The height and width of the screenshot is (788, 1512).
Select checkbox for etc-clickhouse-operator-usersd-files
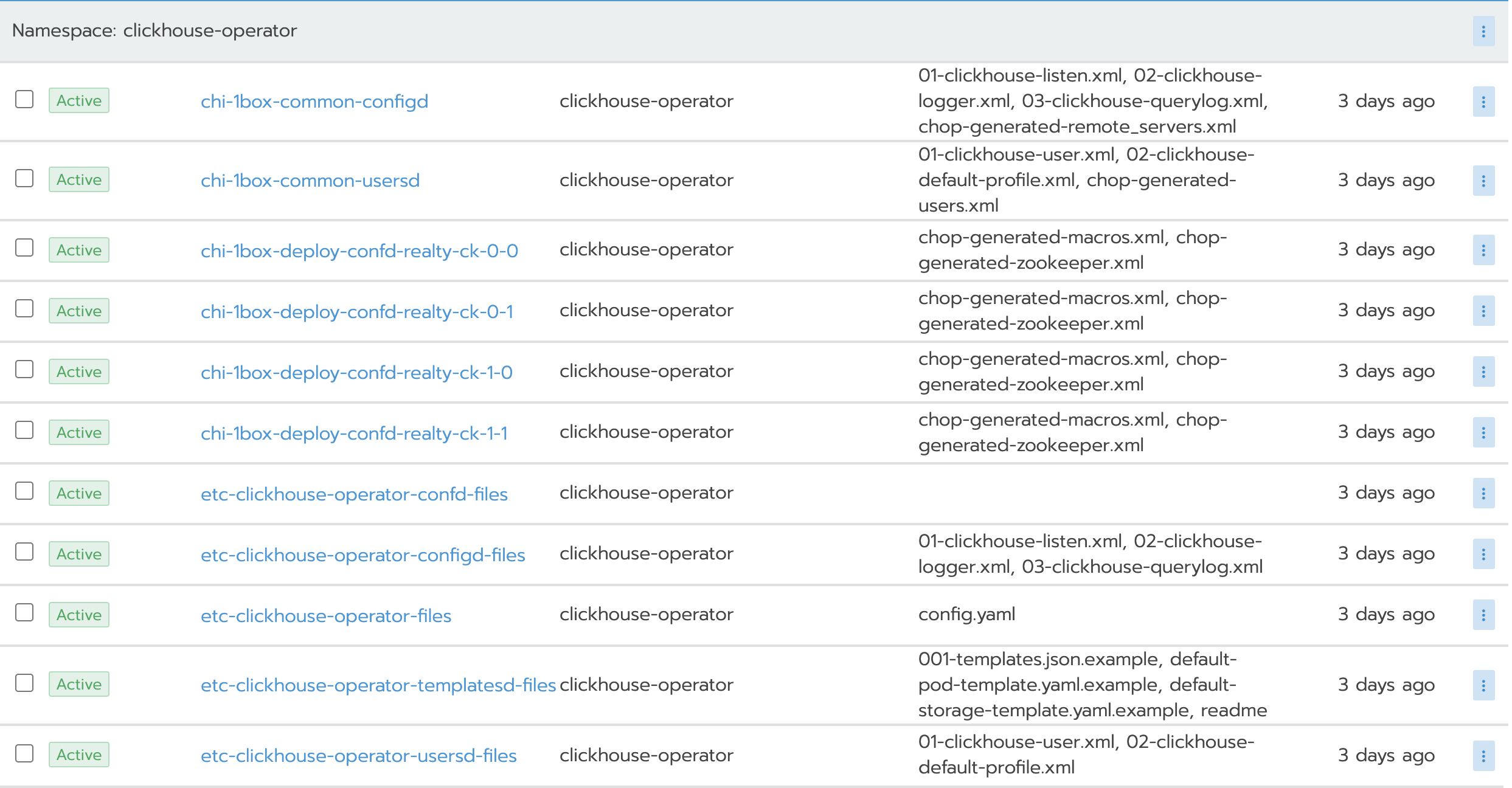coord(24,753)
